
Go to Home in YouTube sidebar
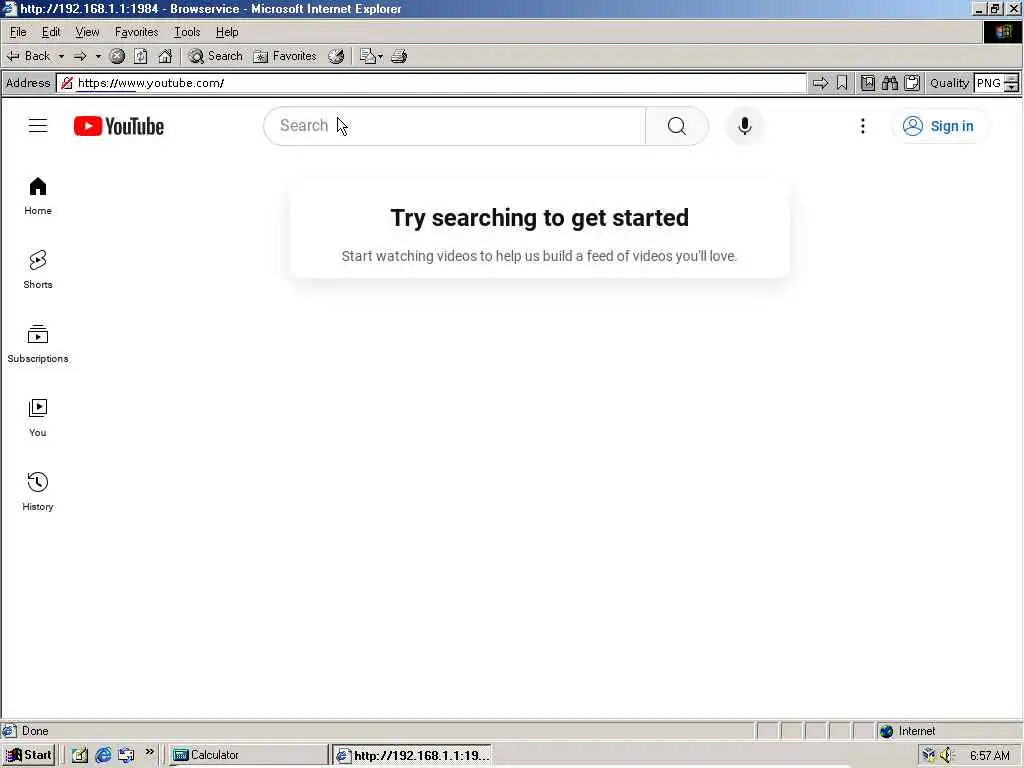coord(38,196)
